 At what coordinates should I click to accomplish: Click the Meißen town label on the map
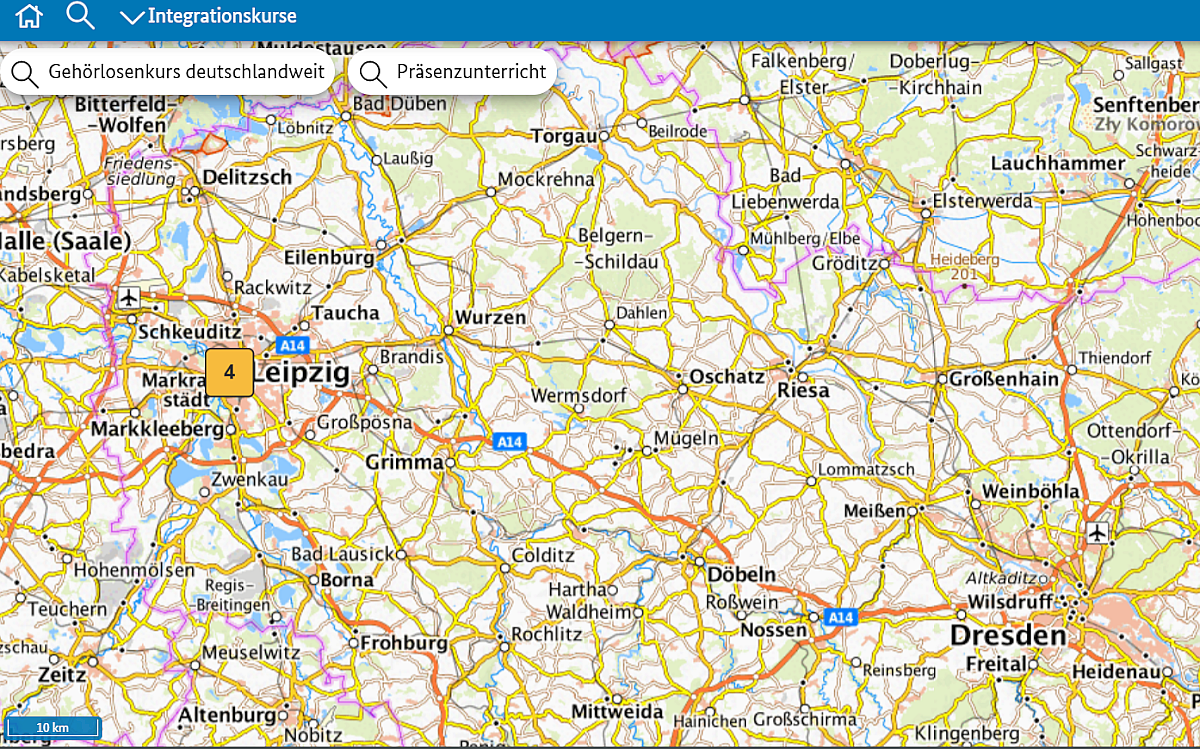tap(874, 511)
